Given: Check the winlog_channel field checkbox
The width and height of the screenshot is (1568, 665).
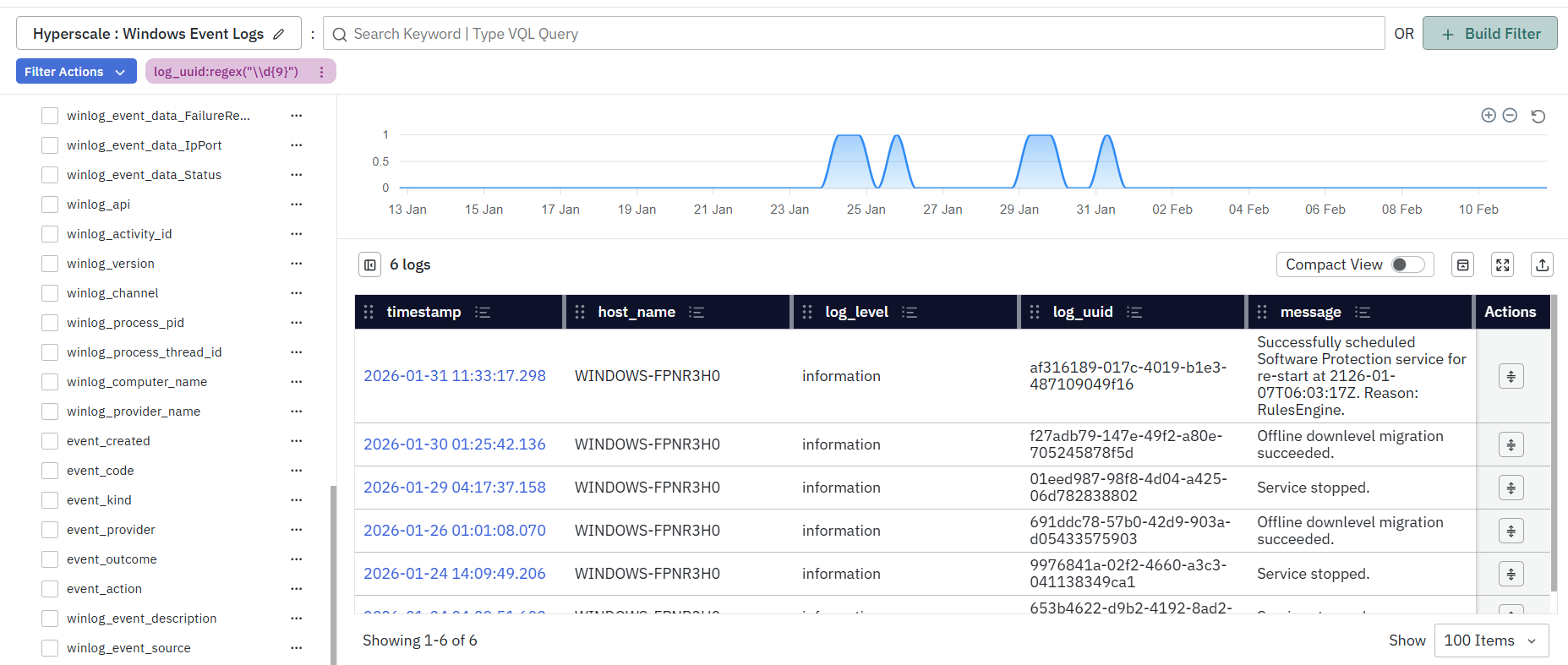Looking at the screenshot, I should [50, 293].
